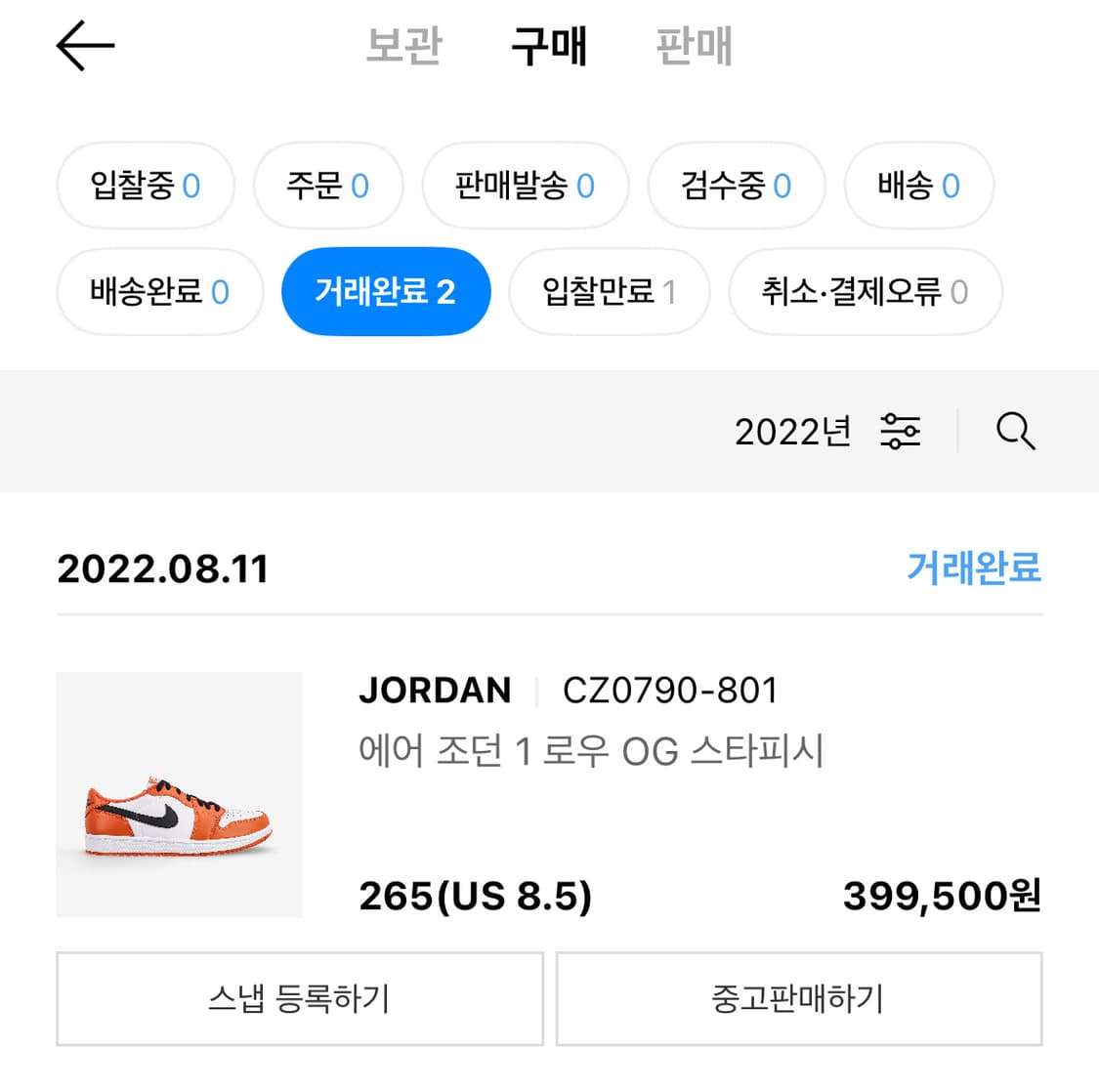Enable the 입찰만료 filter

tap(609, 291)
